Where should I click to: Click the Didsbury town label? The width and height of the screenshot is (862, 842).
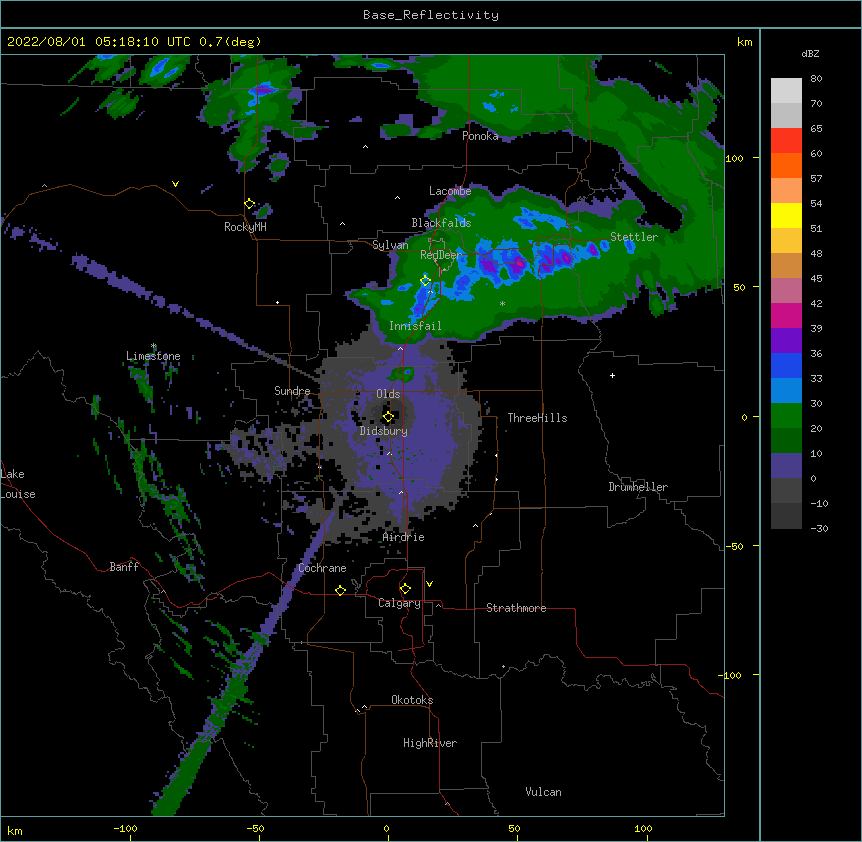click(384, 431)
